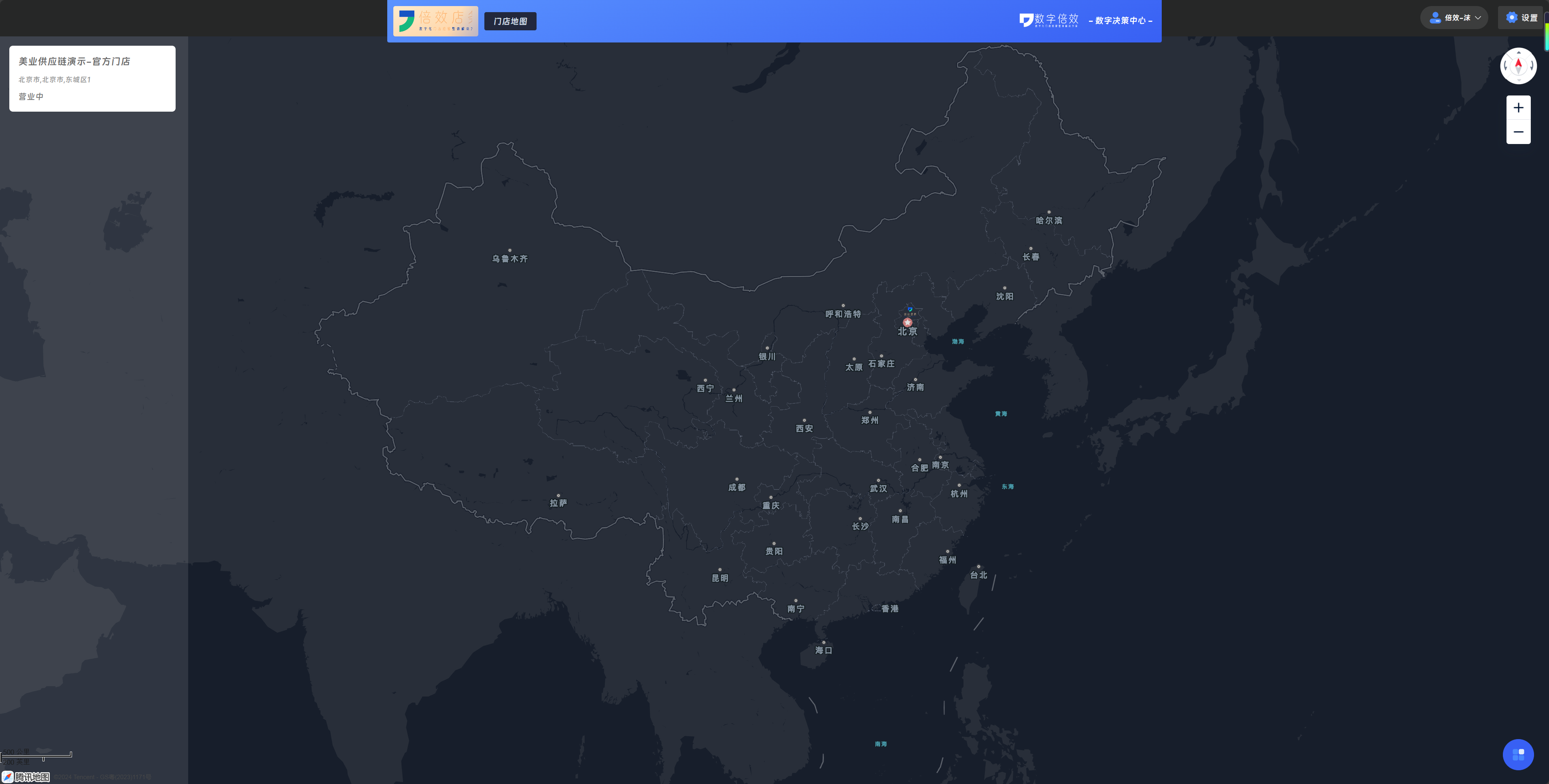Click the 兰州 city label
This screenshot has height=784, width=1549.
734,398
